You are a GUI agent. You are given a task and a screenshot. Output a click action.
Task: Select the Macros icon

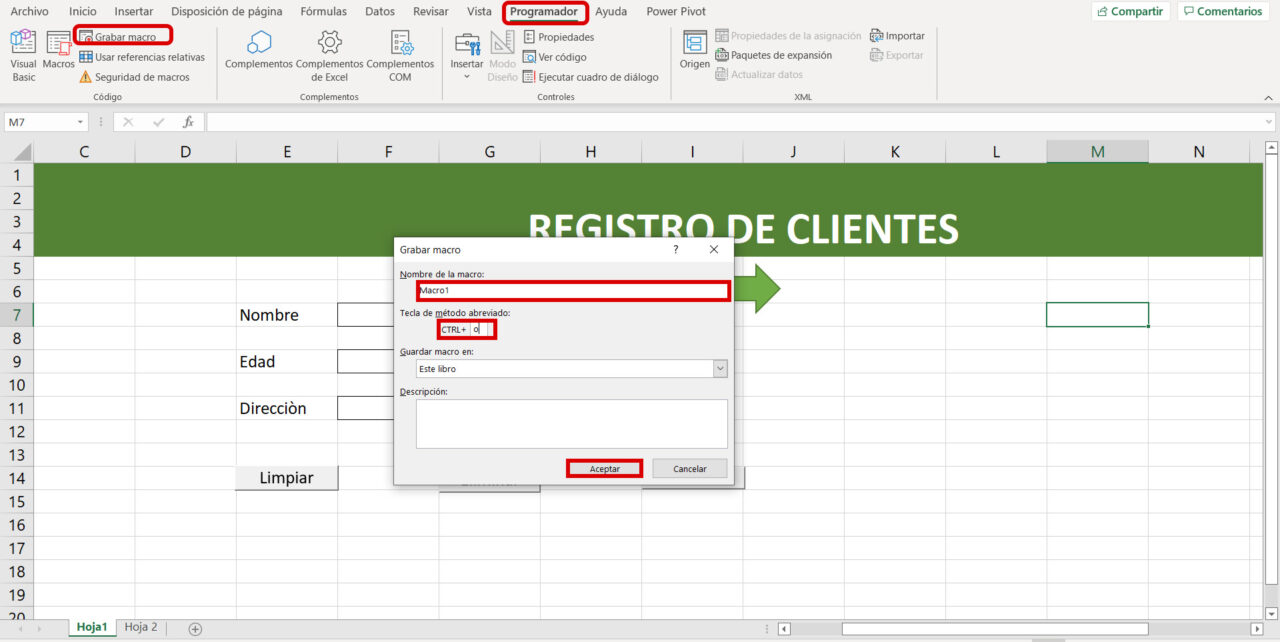pyautogui.click(x=59, y=50)
